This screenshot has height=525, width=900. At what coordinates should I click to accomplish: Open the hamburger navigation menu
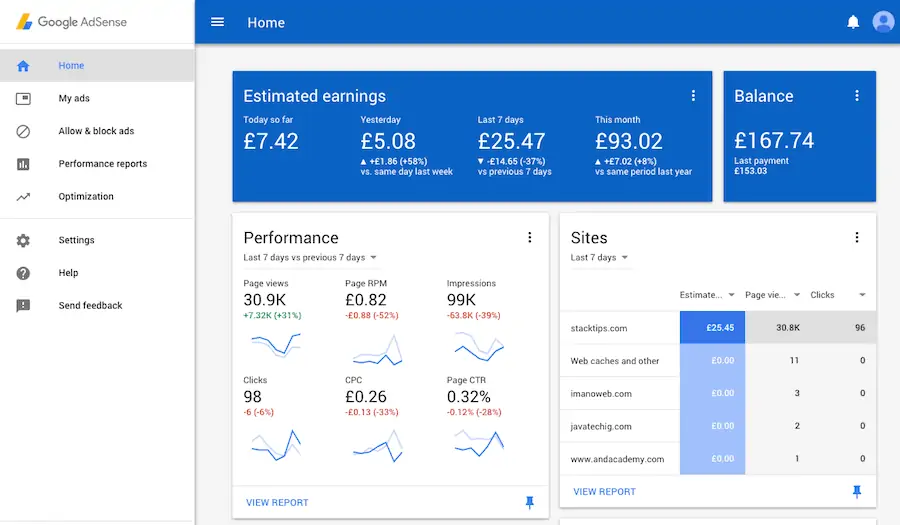click(218, 22)
